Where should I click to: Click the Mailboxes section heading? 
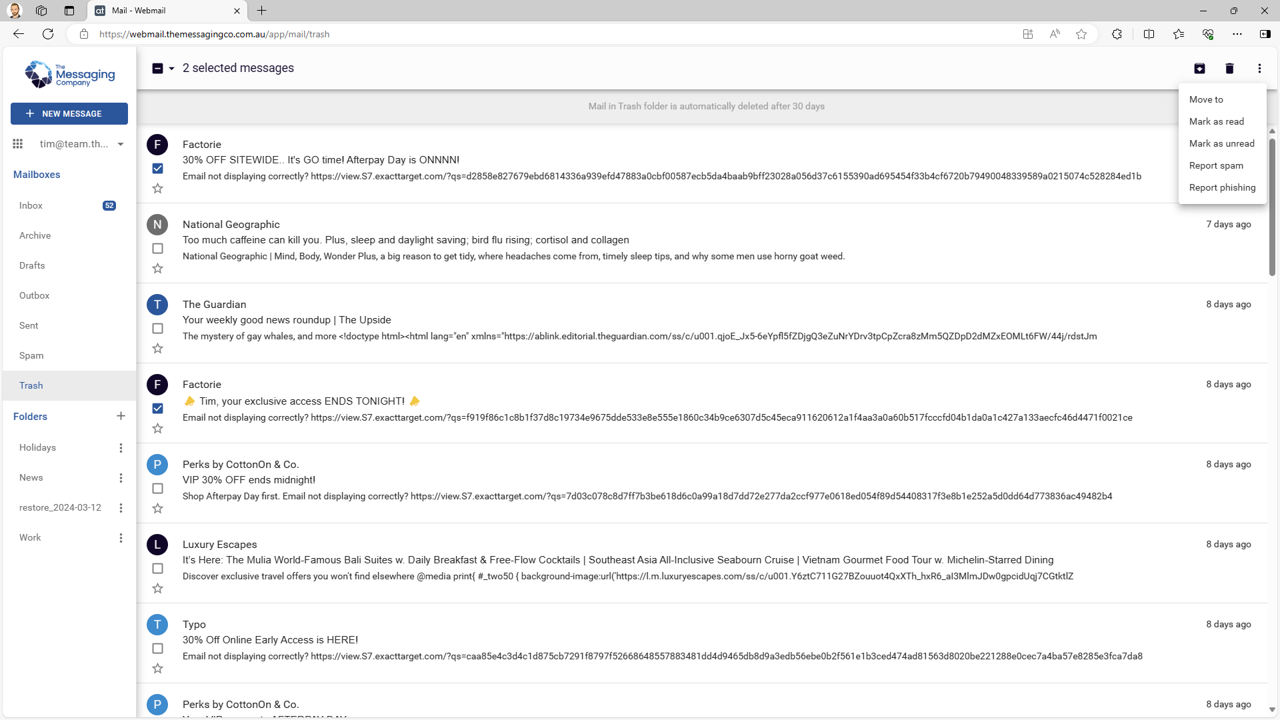pos(37,175)
